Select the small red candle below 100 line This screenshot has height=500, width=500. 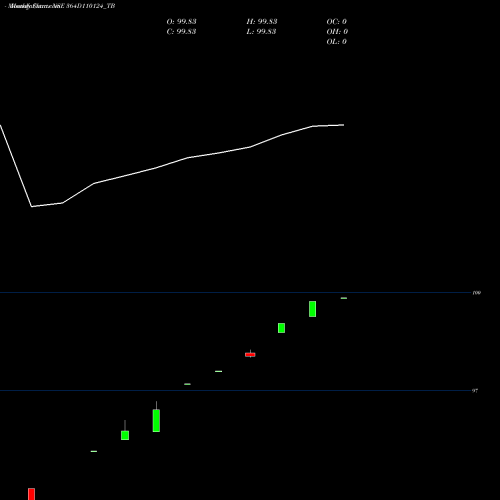coord(250,354)
